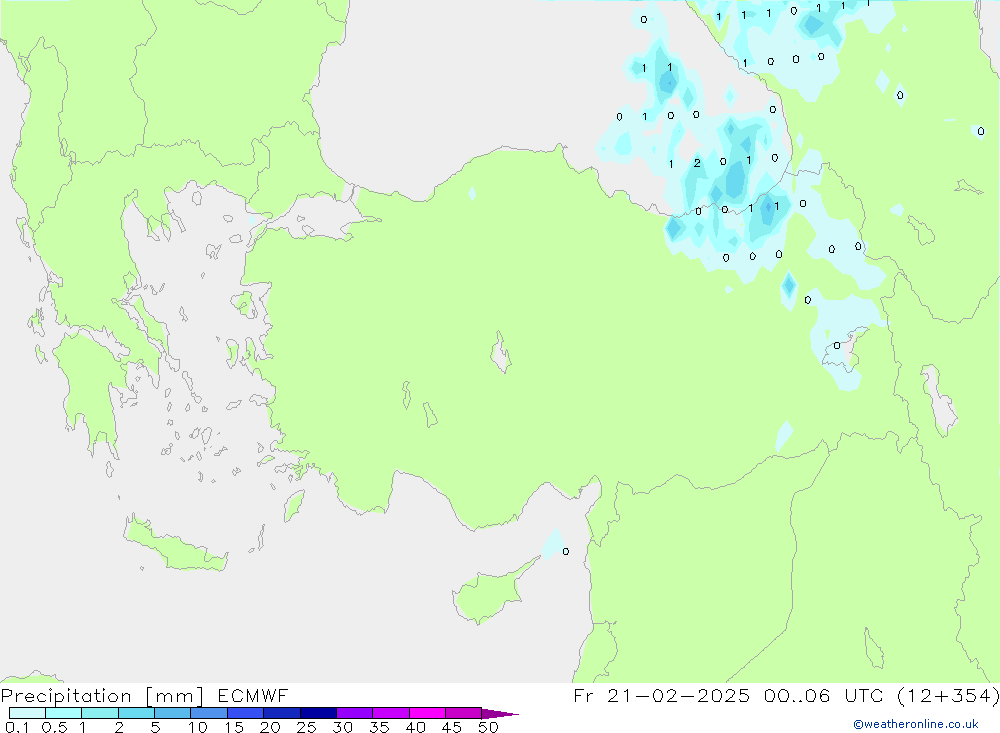Click the legend label "0.5"
Image resolution: width=1000 pixels, height=733 pixels.
[x=54, y=727]
